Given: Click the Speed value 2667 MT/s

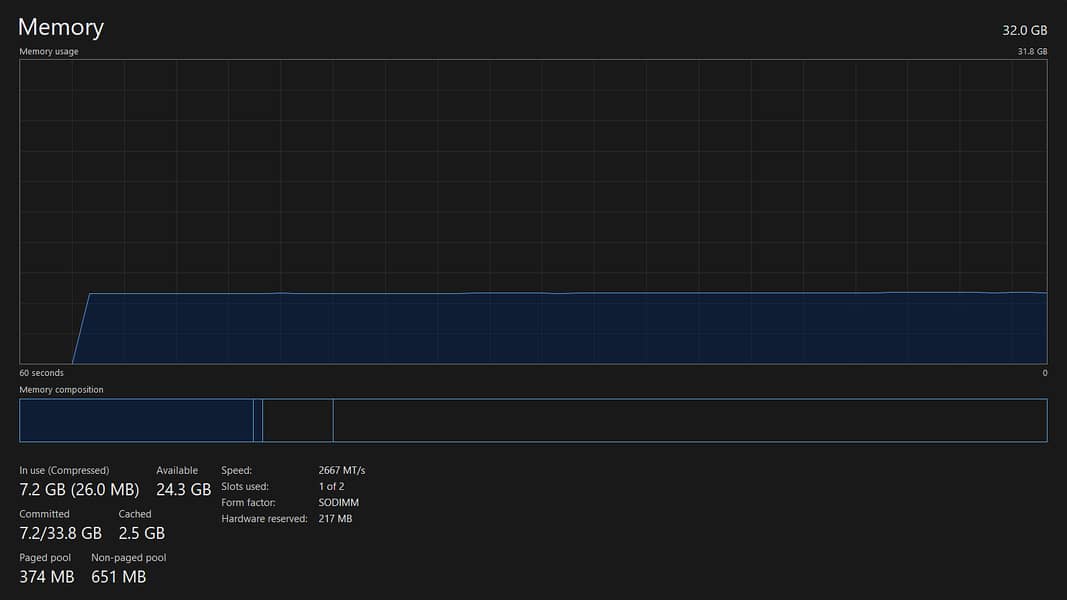Looking at the screenshot, I should [x=341, y=470].
